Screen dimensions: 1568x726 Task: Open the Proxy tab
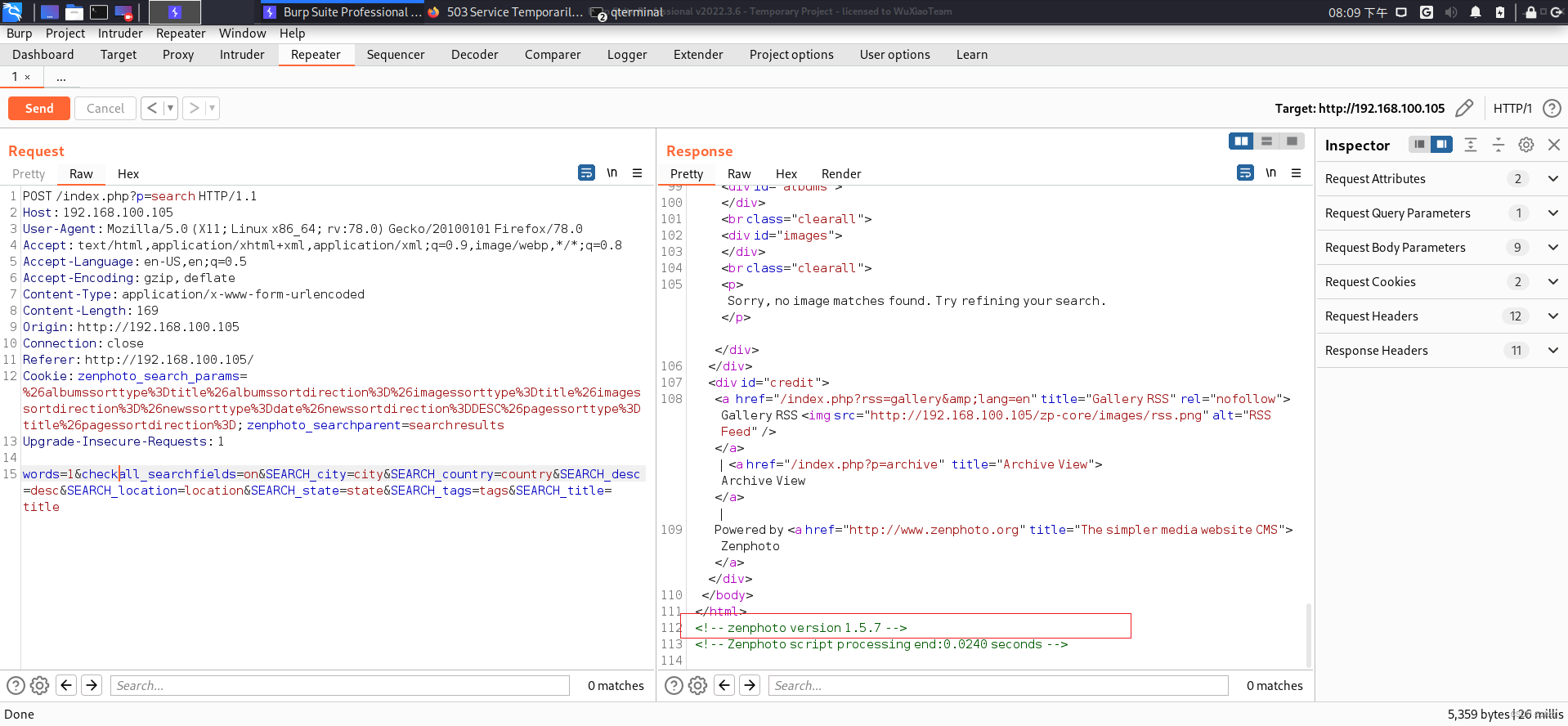point(178,54)
